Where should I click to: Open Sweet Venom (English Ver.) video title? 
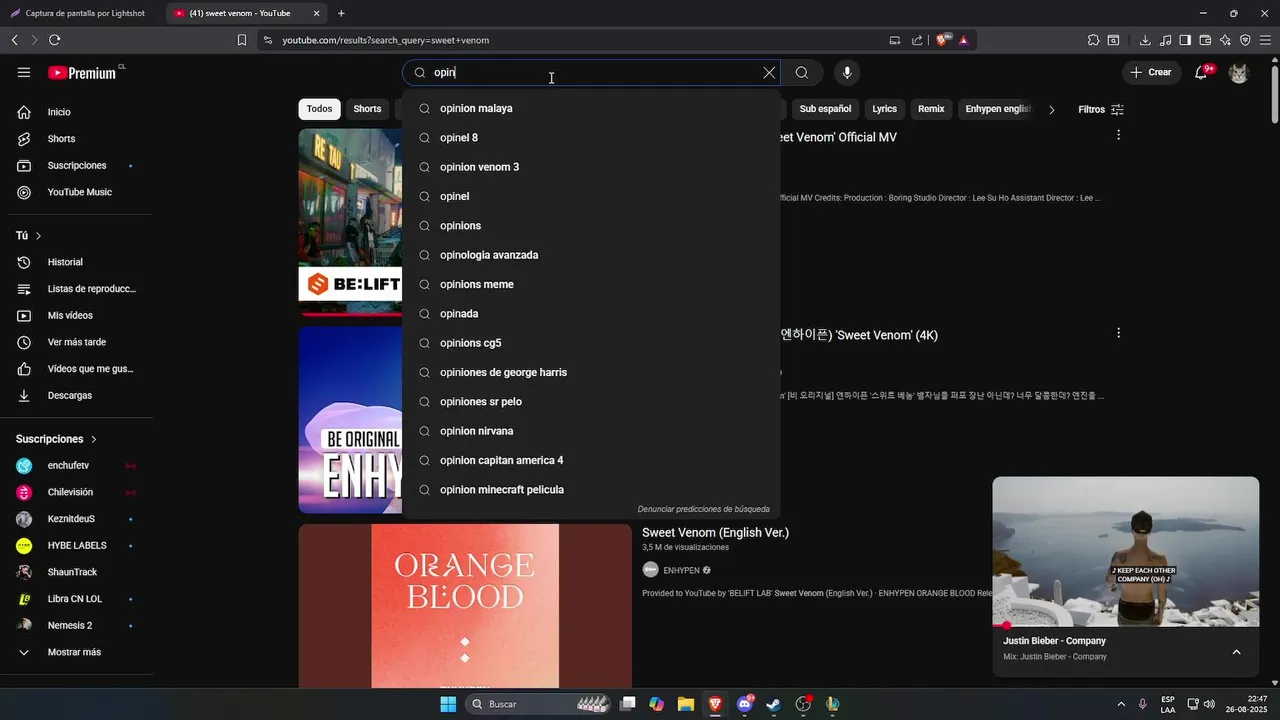pyautogui.click(x=715, y=533)
